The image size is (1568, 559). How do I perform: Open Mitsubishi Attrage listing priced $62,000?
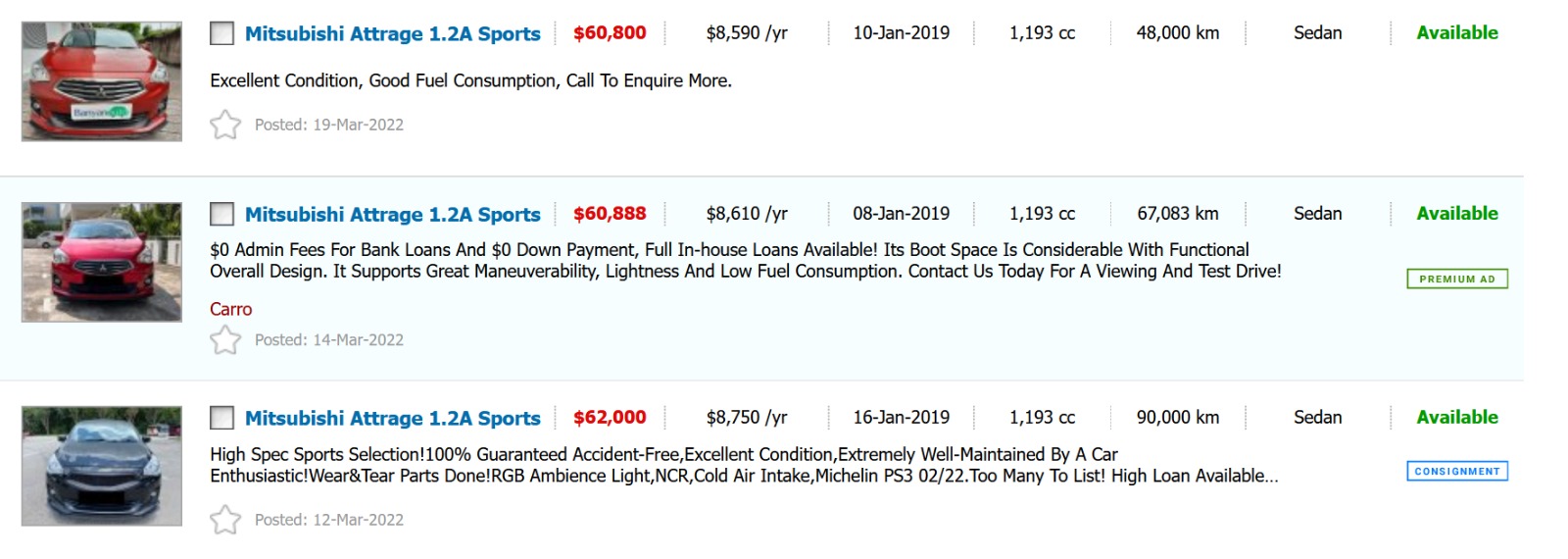392,418
